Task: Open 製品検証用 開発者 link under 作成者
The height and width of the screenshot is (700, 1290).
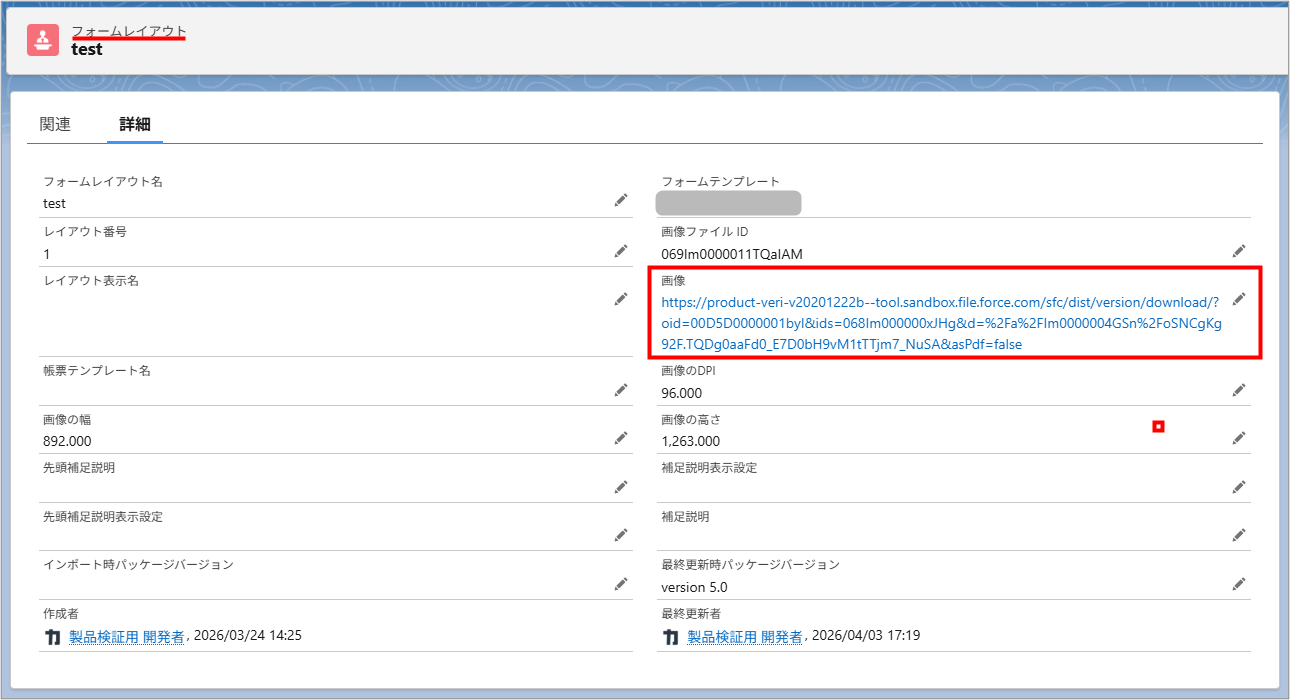Action: tap(126, 636)
